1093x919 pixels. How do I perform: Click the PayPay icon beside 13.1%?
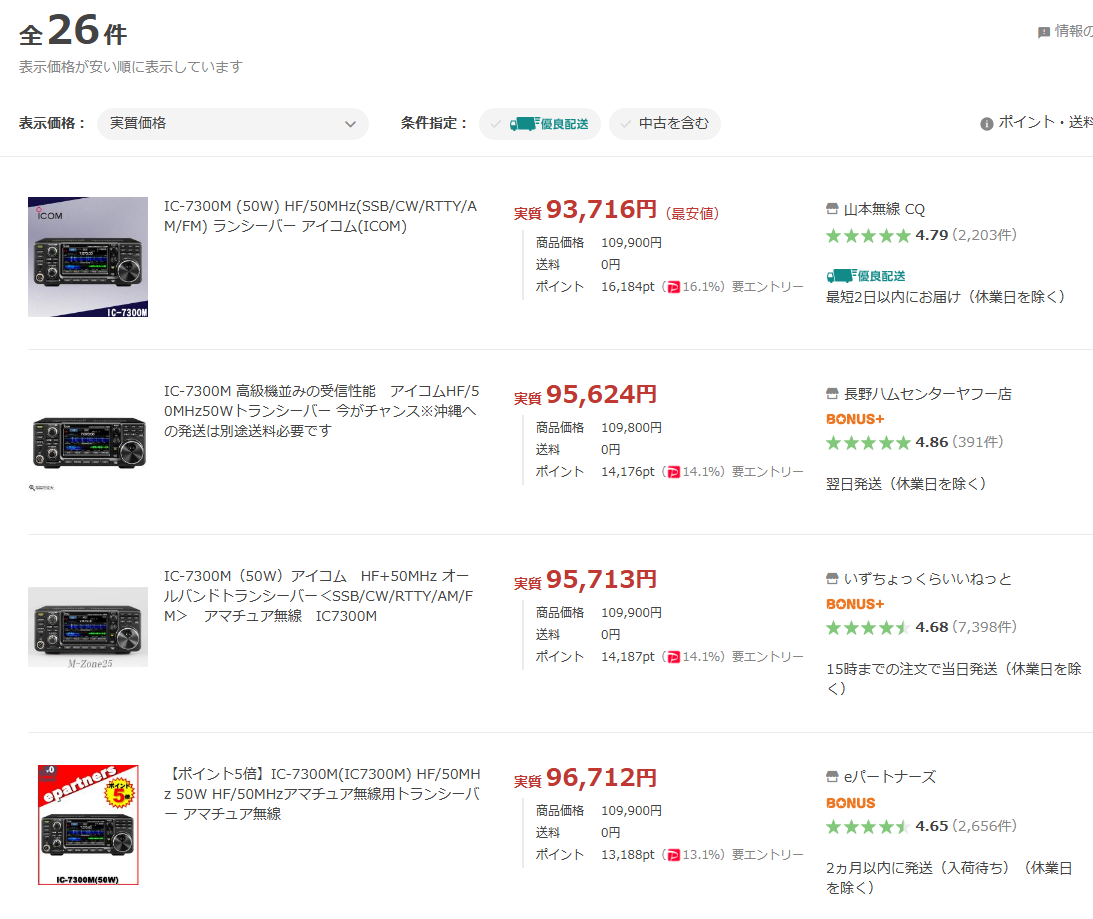[x=673, y=855]
